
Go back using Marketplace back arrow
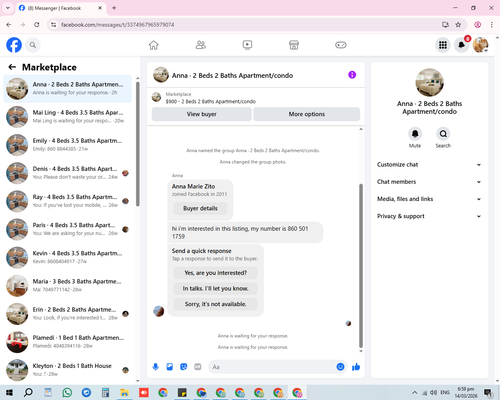click(x=12, y=67)
